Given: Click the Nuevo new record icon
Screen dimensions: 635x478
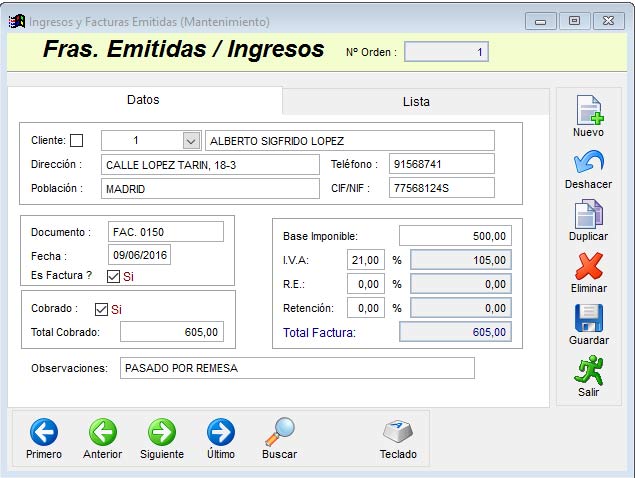Looking at the screenshot, I should pyautogui.click(x=589, y=110).
